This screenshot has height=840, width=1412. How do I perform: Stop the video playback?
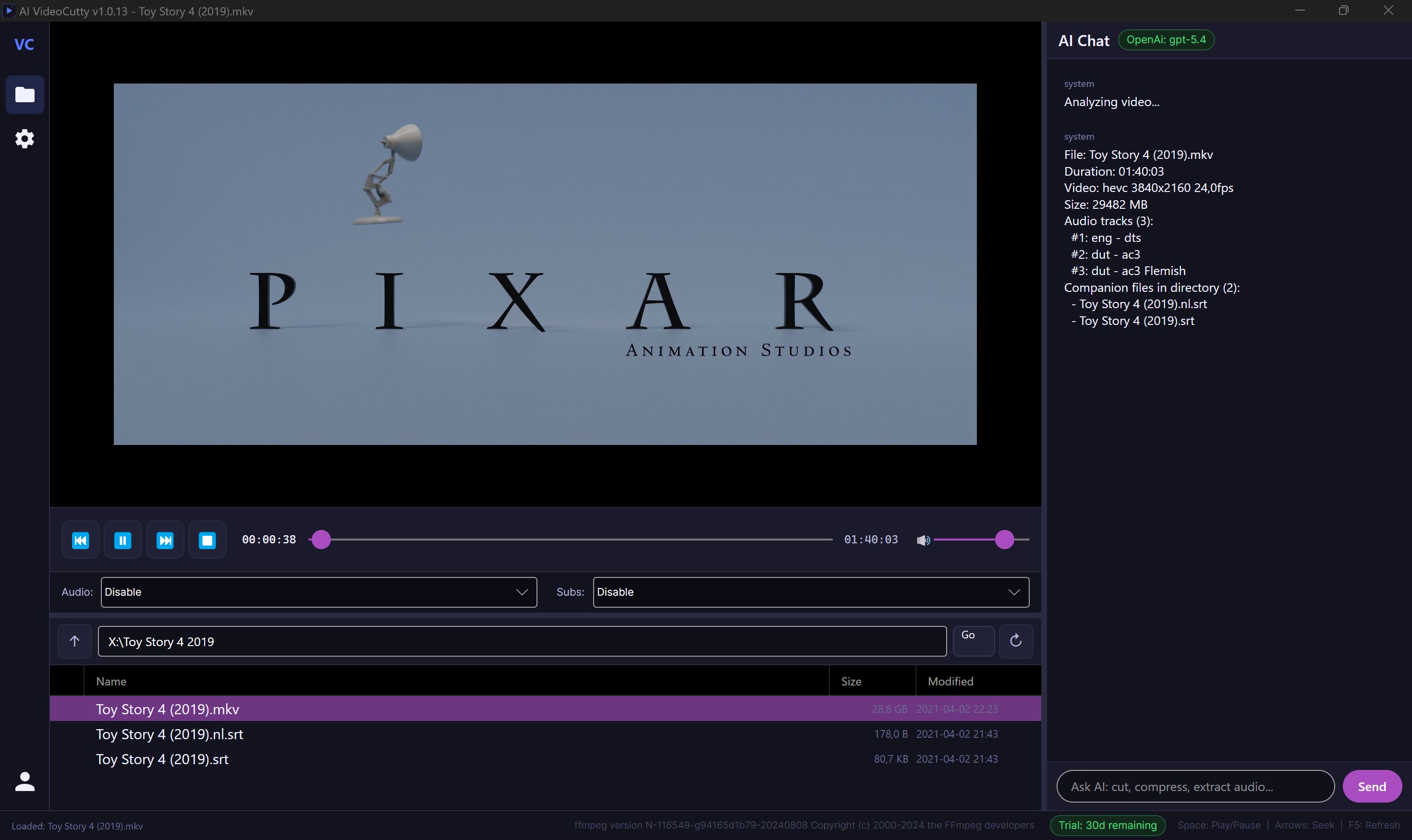tap(207, 540)
